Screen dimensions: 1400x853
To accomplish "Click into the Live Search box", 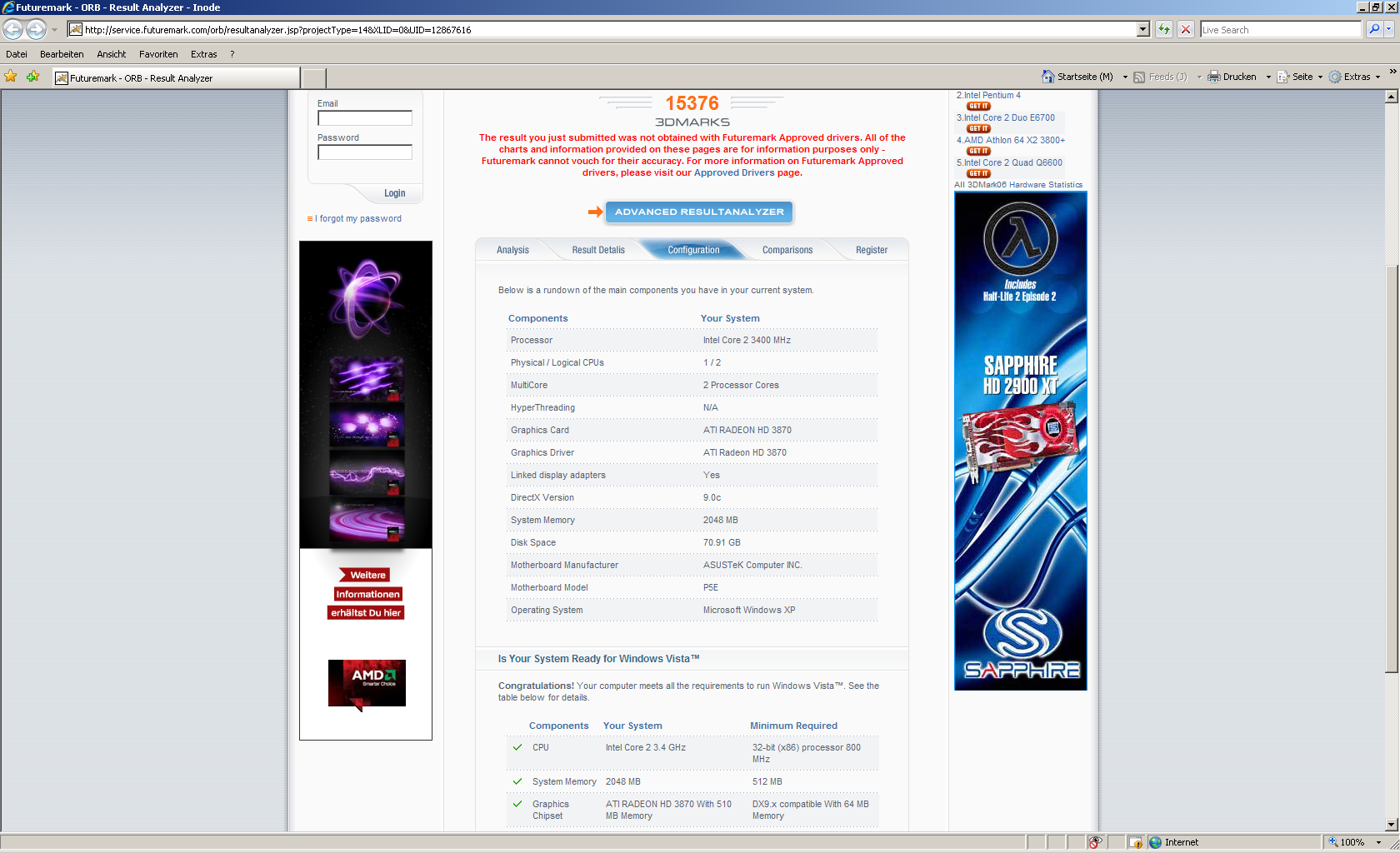I will pos(1280,30).
